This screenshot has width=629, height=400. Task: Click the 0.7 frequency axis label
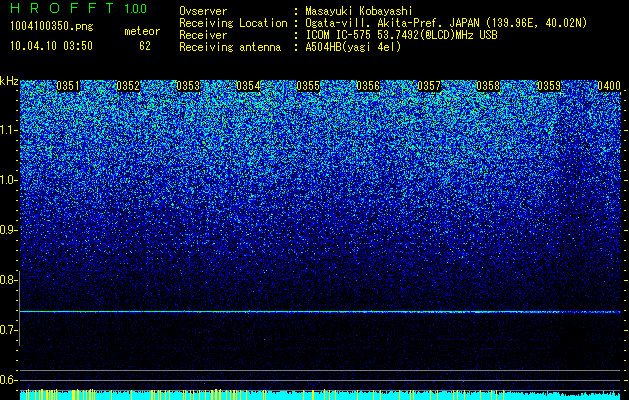7,330
